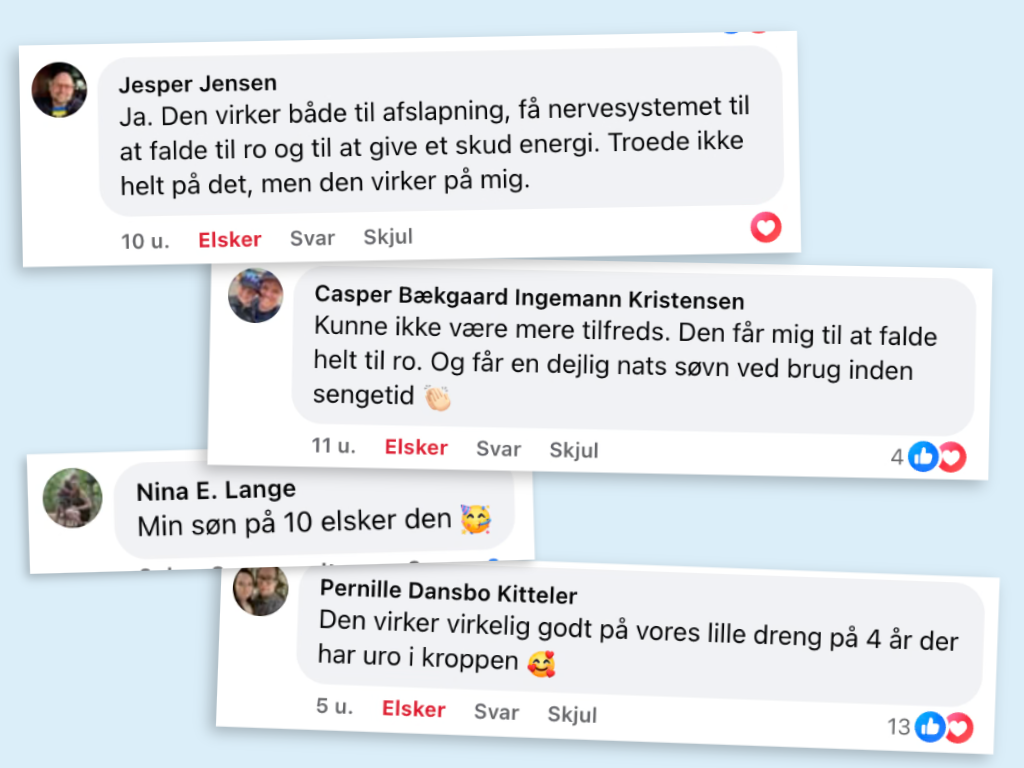Image resolution: width=1024 pixels, height=768 pixels.
Task: Click heart reaction icon on Pernille's comment
Action: [958, 727]
